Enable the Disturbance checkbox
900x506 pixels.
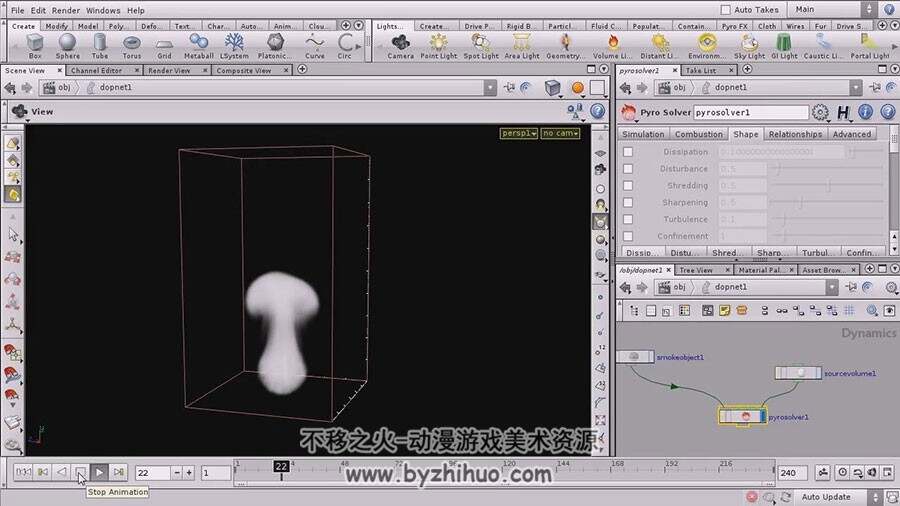[x=628, y=169]
